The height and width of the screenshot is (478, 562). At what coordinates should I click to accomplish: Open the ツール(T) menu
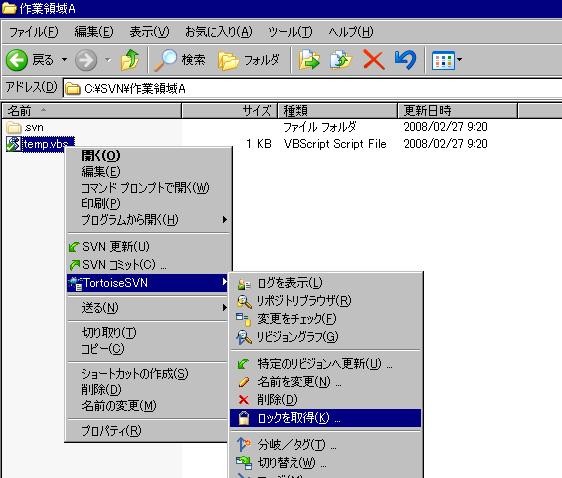(x=290, y=32)
